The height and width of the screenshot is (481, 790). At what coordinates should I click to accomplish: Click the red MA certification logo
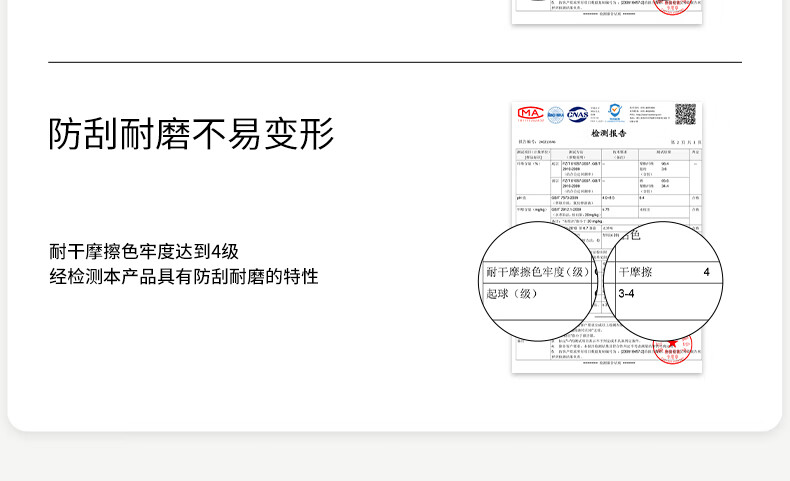coord(529,113)
